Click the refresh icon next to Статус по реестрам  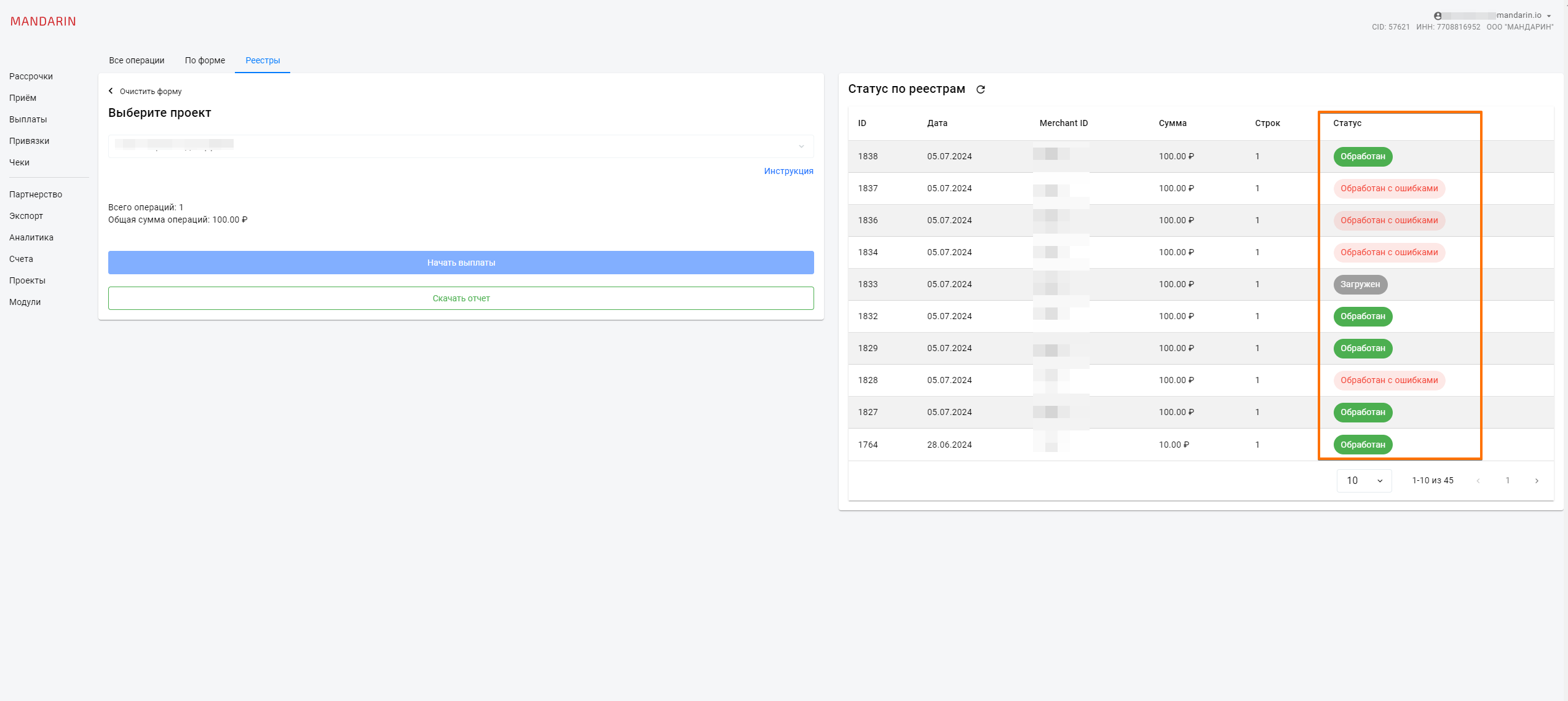coord(981,90)
